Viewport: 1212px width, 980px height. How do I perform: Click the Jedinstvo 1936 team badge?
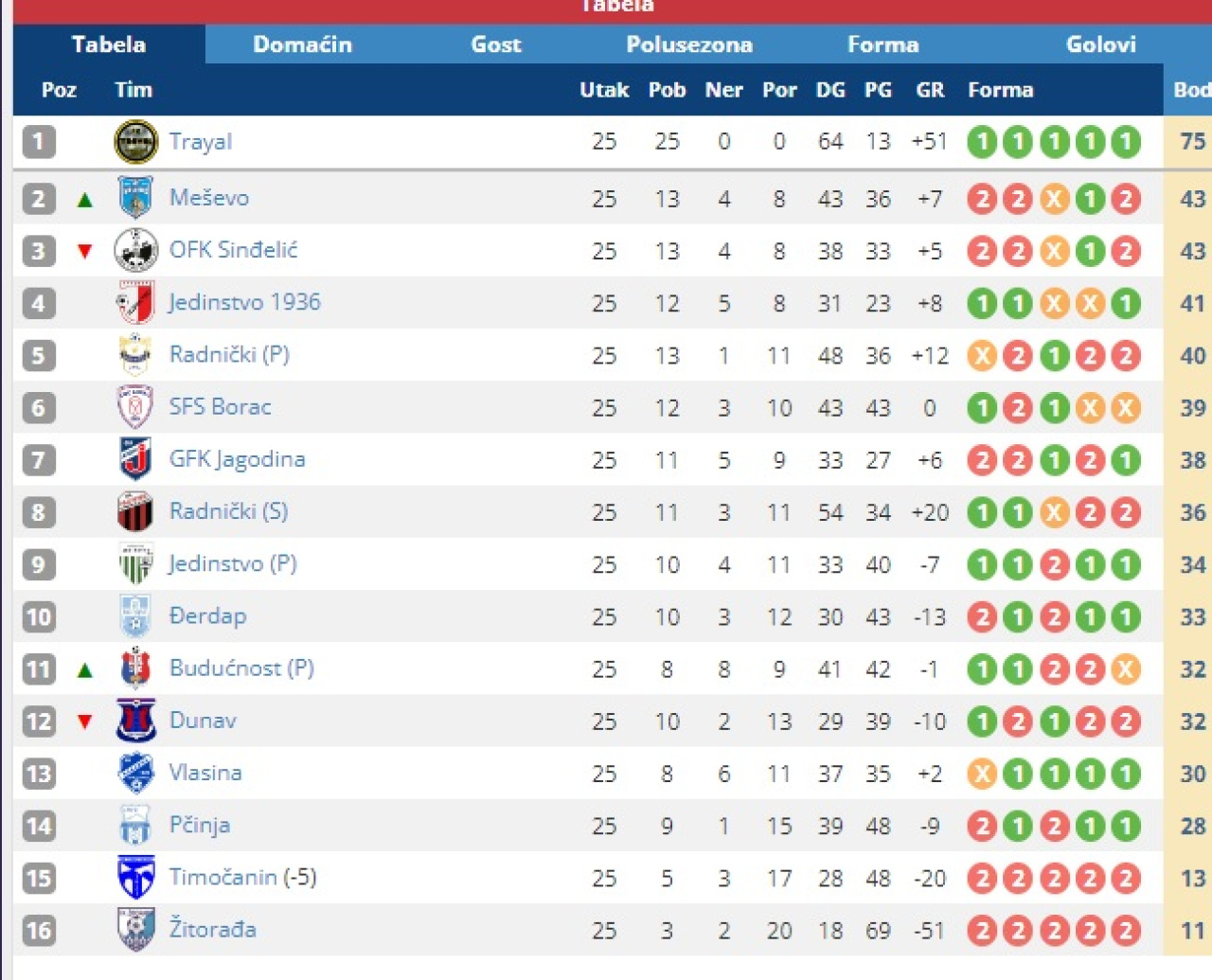point(135,303)
